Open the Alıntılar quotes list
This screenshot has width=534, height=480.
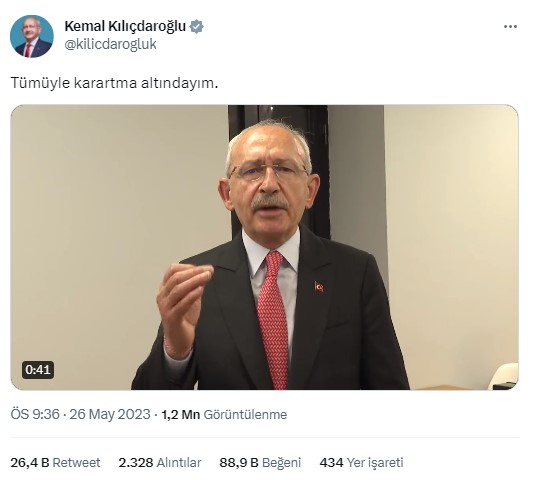[x=179, y=463]
